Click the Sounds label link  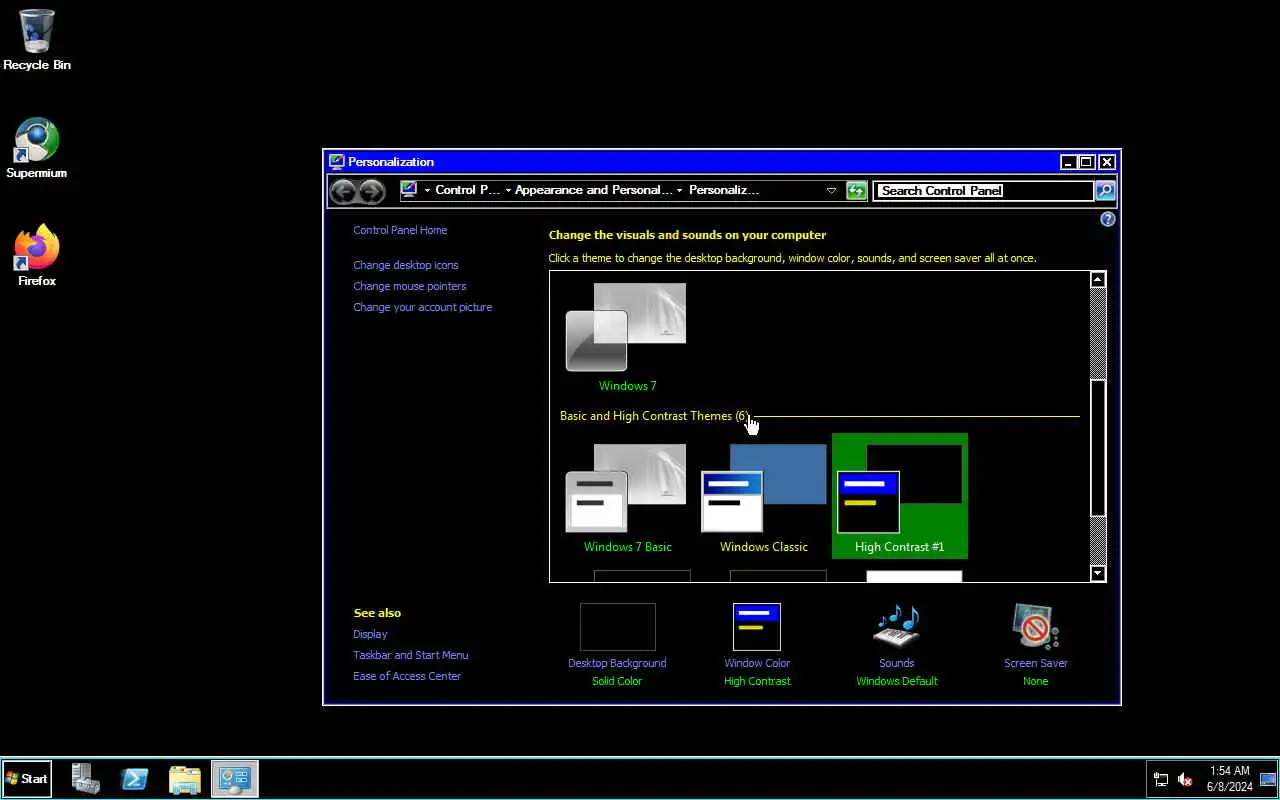[x=897, y=663]
